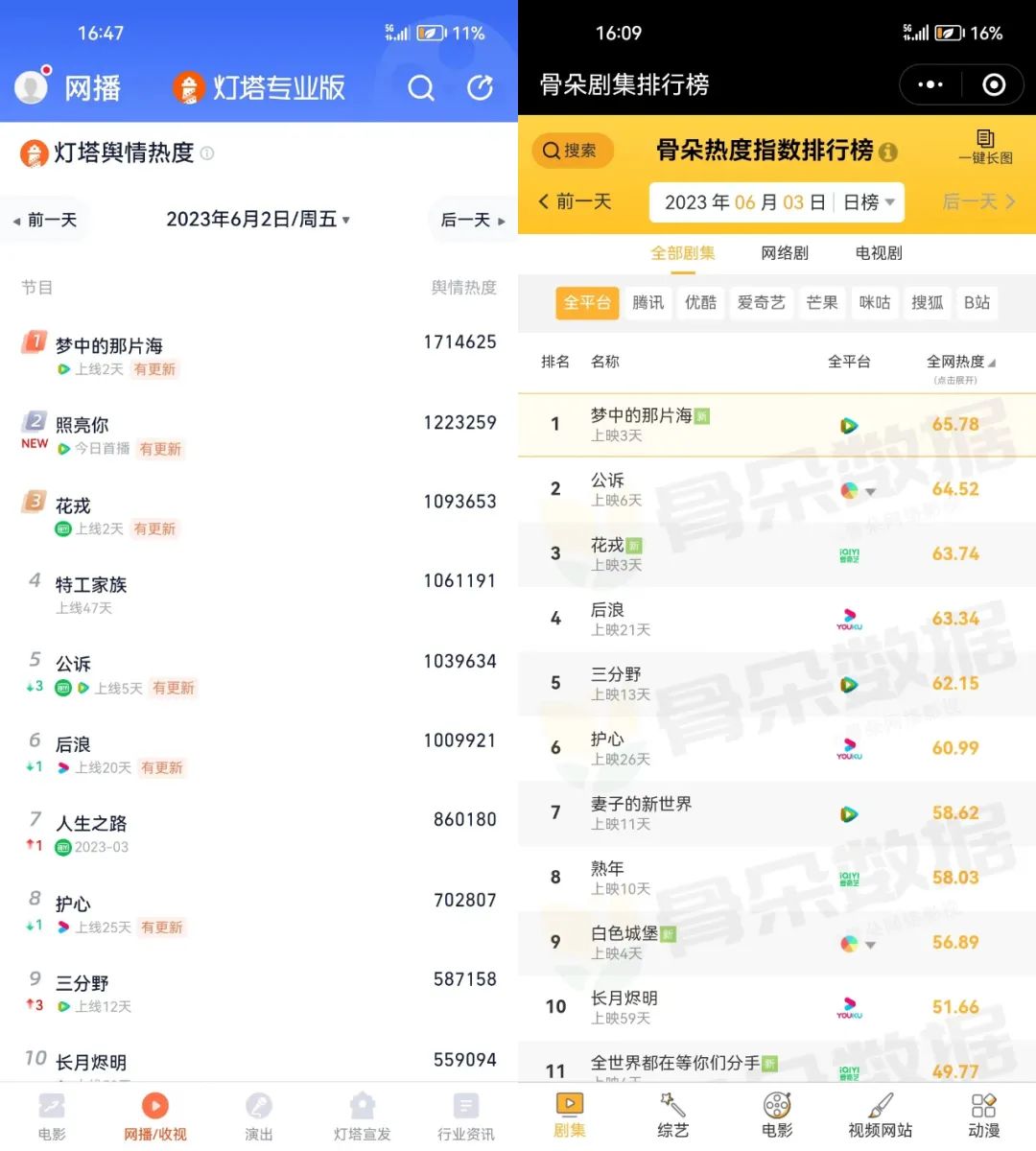The height and width of the screenshot is (1151, 1036).
Task: Open the 2023年6月2日 date picker dropdown
Action: pyautogui.click(x=257, y=220)
